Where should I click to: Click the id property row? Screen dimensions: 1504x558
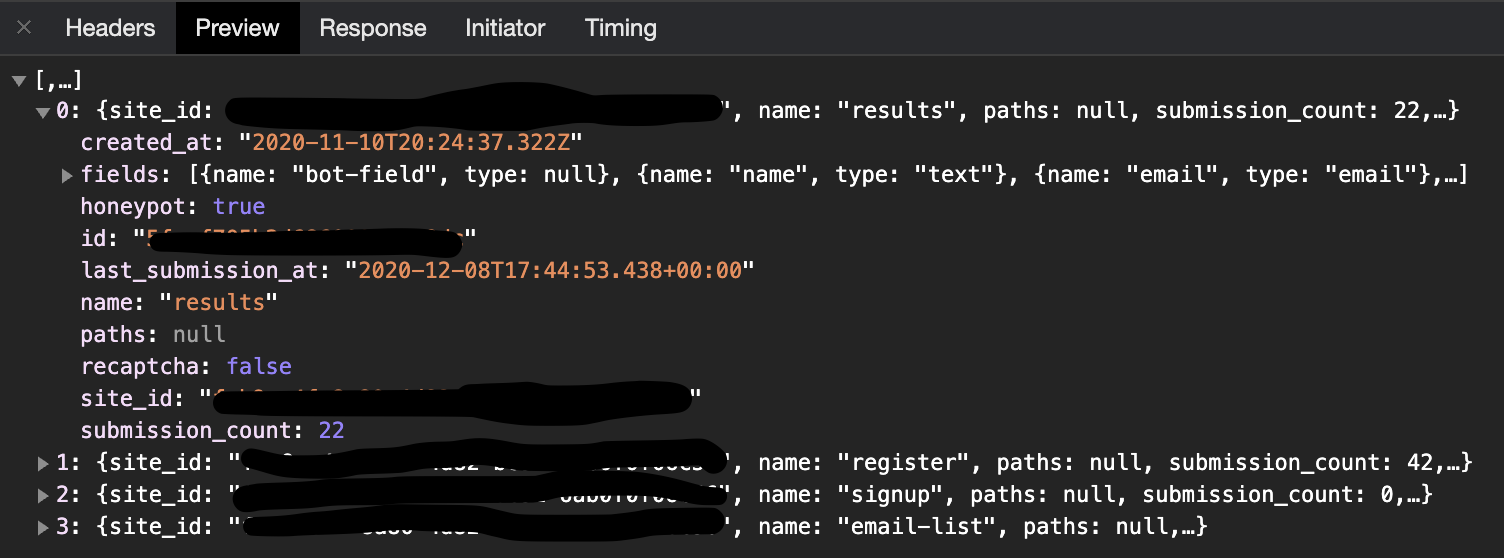pyautogui.click(x=277, y=239)
